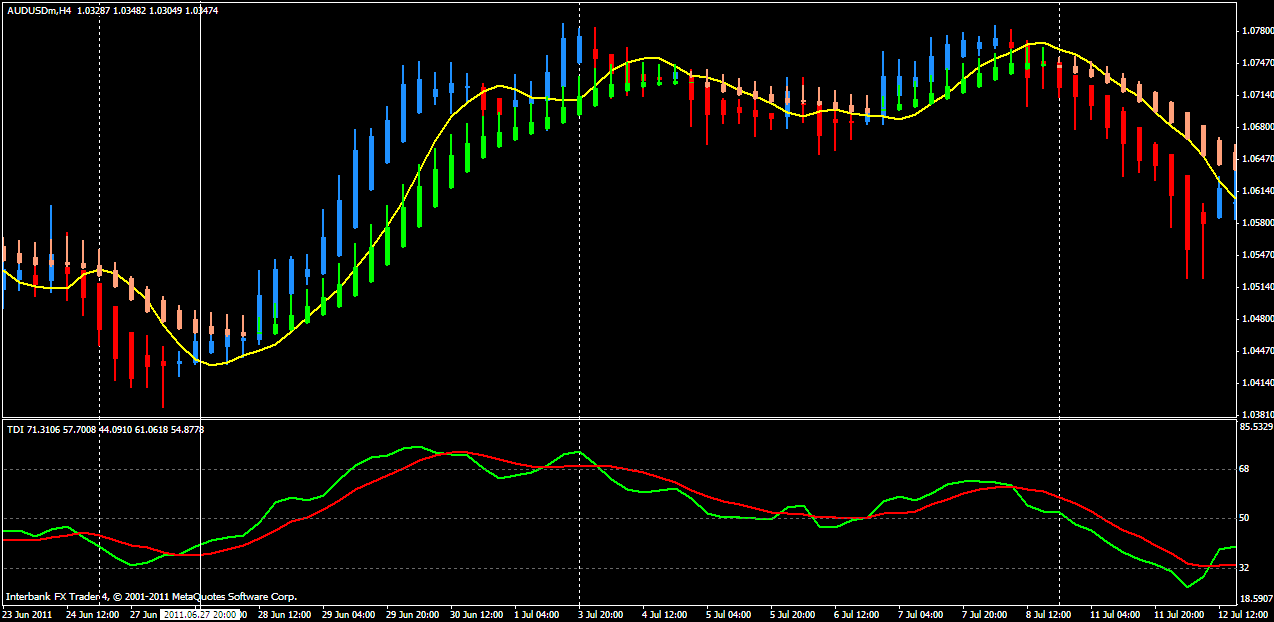Click the 11 Jul 04:00 time axis label
The image size is (1274, 622).
(x=1115, y=615)
